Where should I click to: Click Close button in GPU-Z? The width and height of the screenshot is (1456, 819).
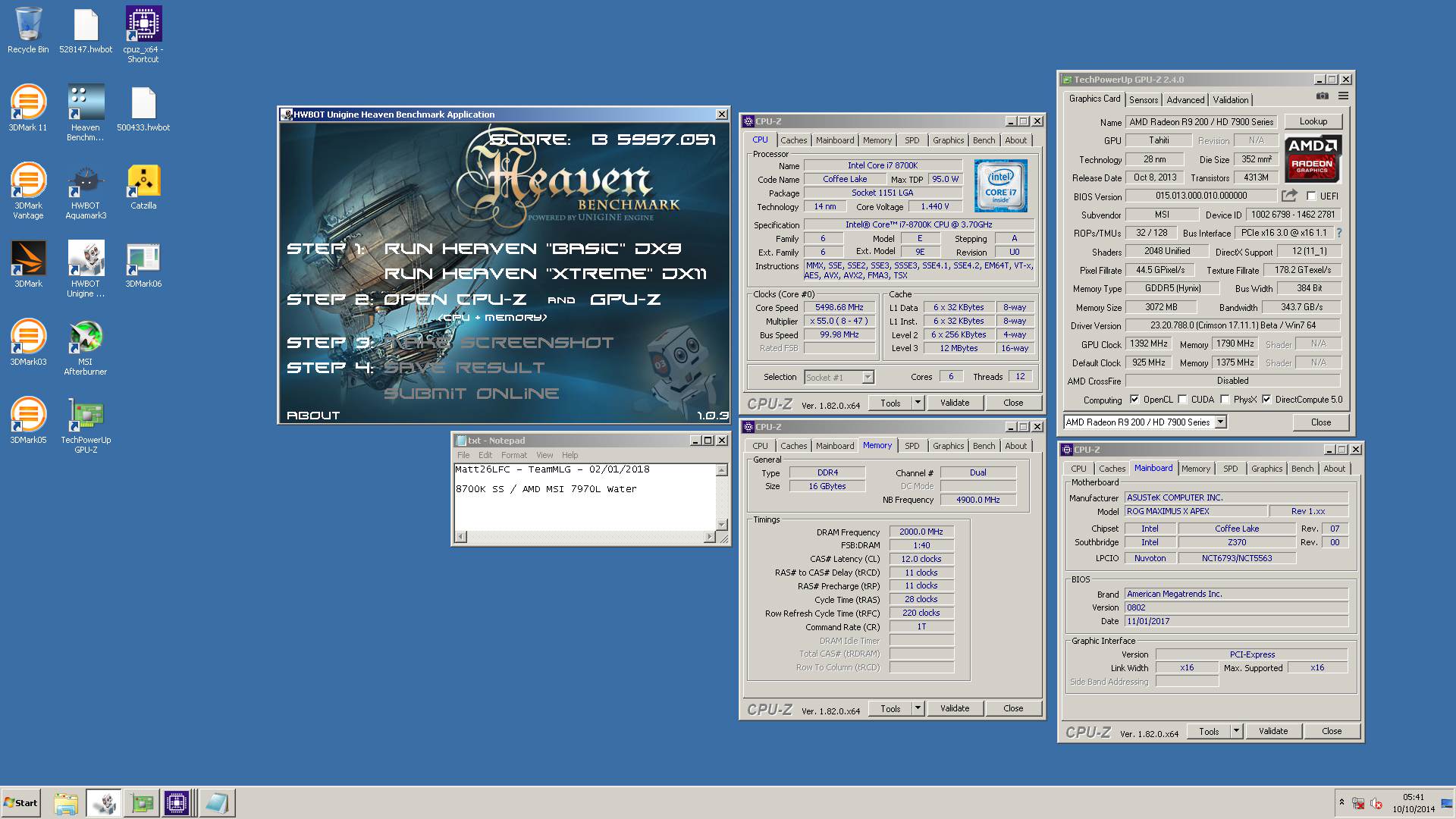click(1321, 422)
